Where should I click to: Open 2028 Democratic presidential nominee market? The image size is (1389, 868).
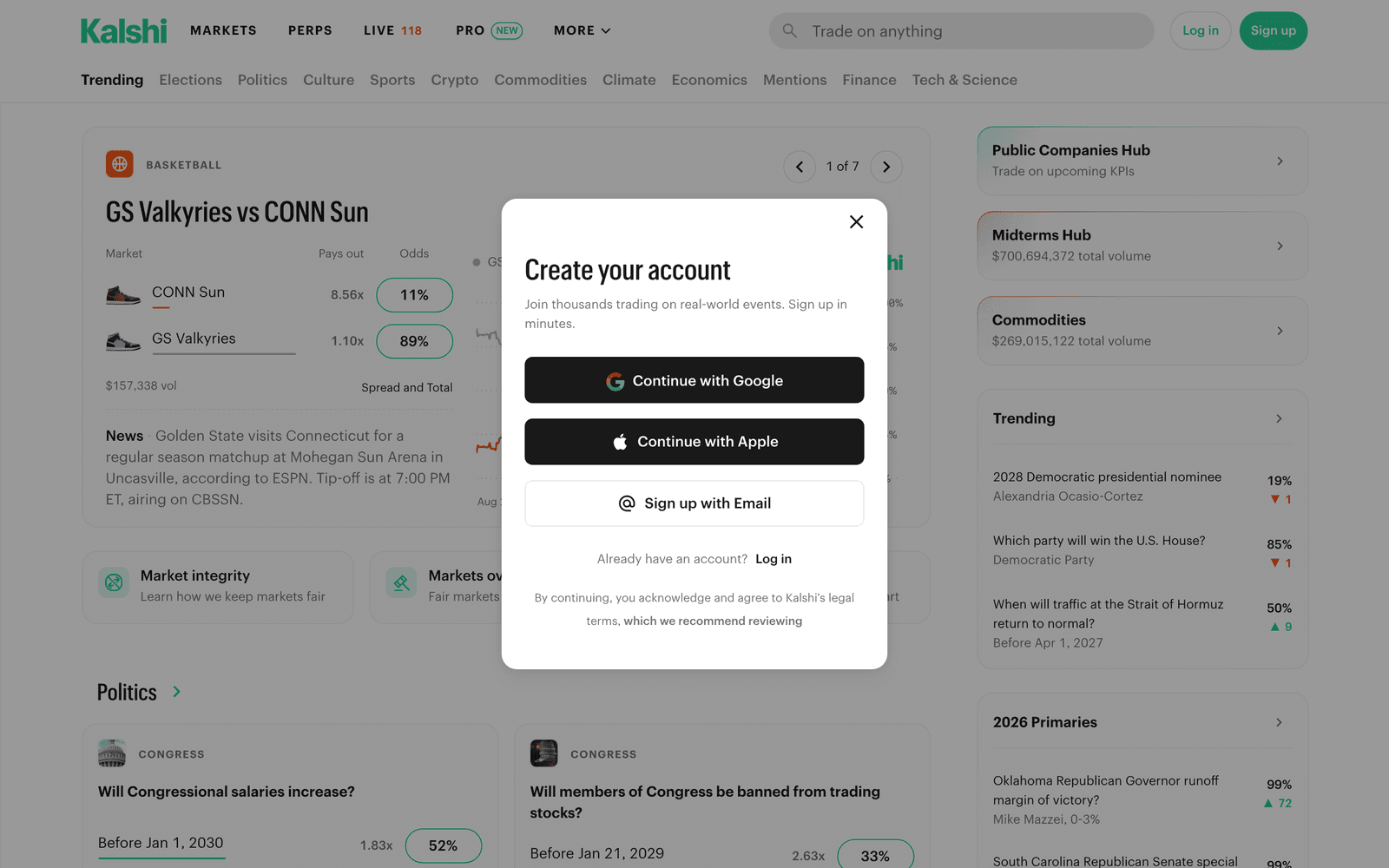pyautogui.click(x=1107, y=477)
